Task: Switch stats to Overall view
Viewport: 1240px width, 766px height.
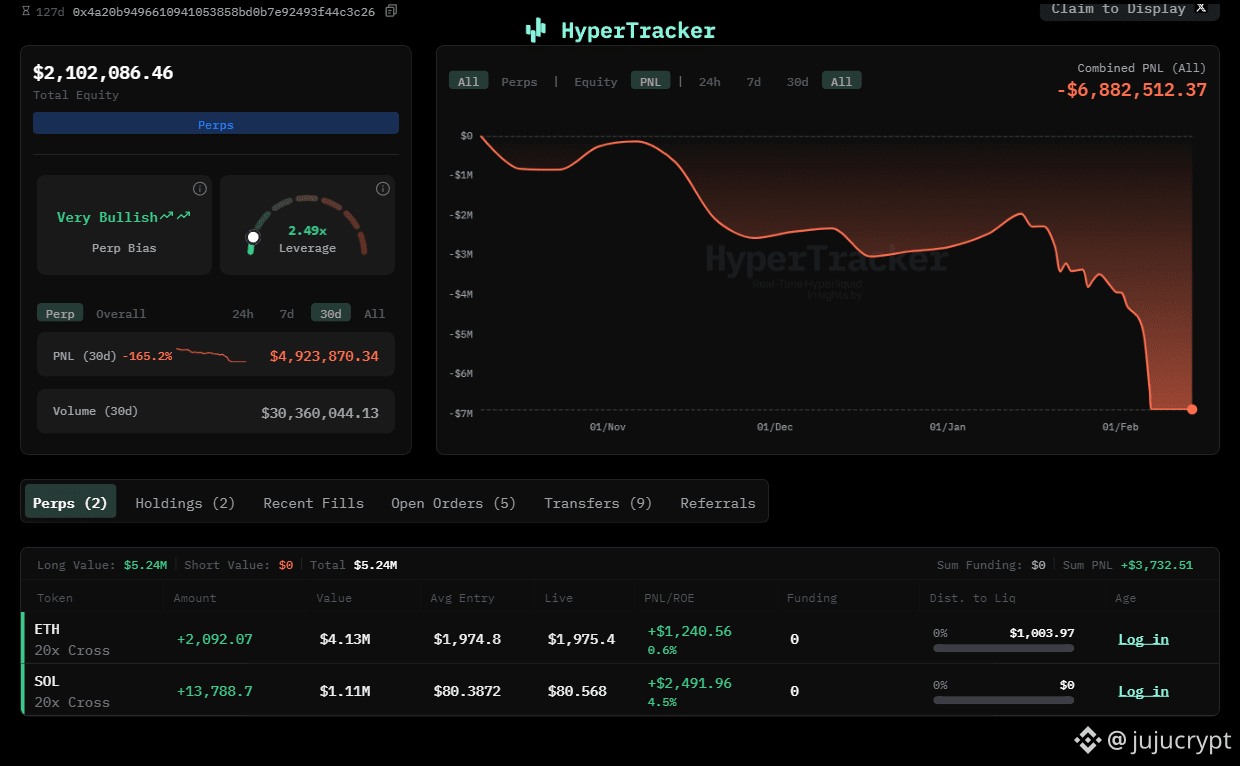Action: click(121, 314)
